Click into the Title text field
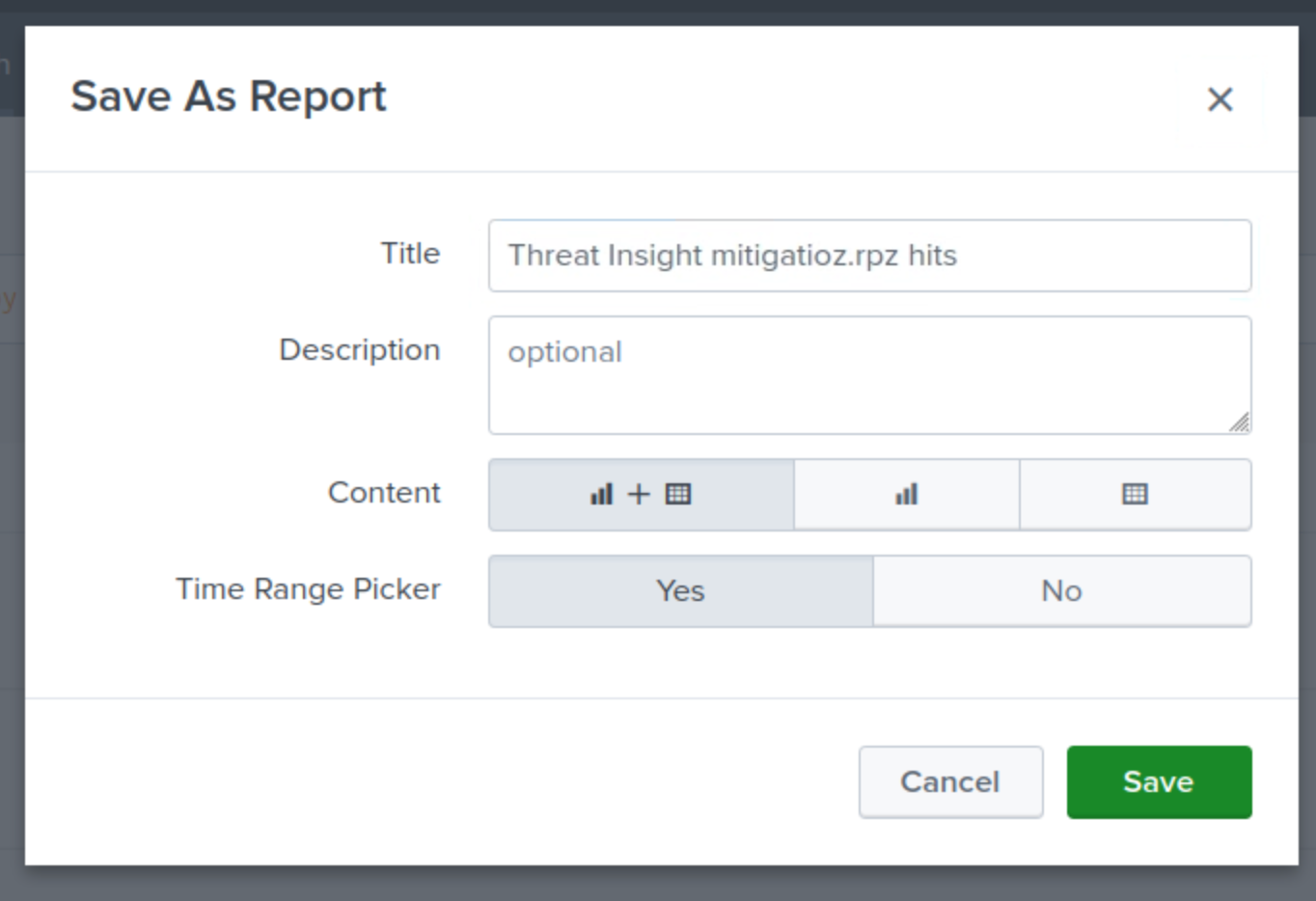This screenshot has height=901, width=1316. coord(868,256)
